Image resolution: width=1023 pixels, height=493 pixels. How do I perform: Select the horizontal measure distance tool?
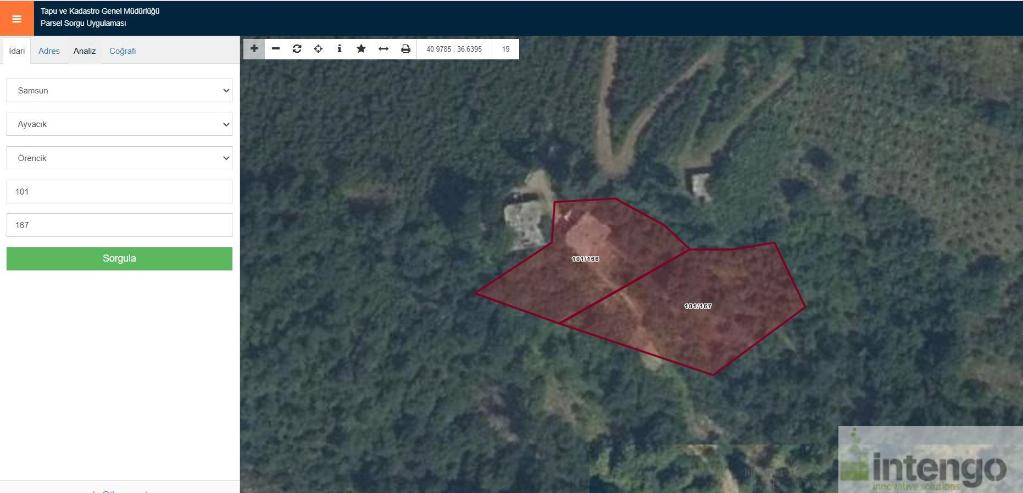pyautogui.click(x=383, y=49)
